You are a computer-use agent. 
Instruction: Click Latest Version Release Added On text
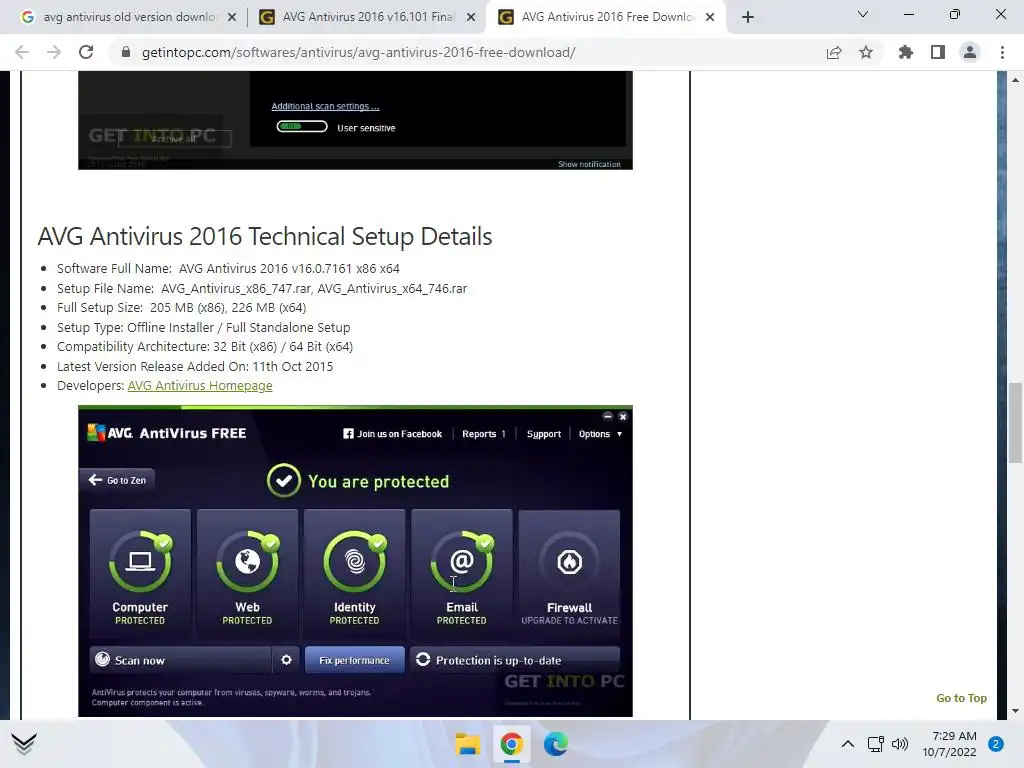click(195, 366)
